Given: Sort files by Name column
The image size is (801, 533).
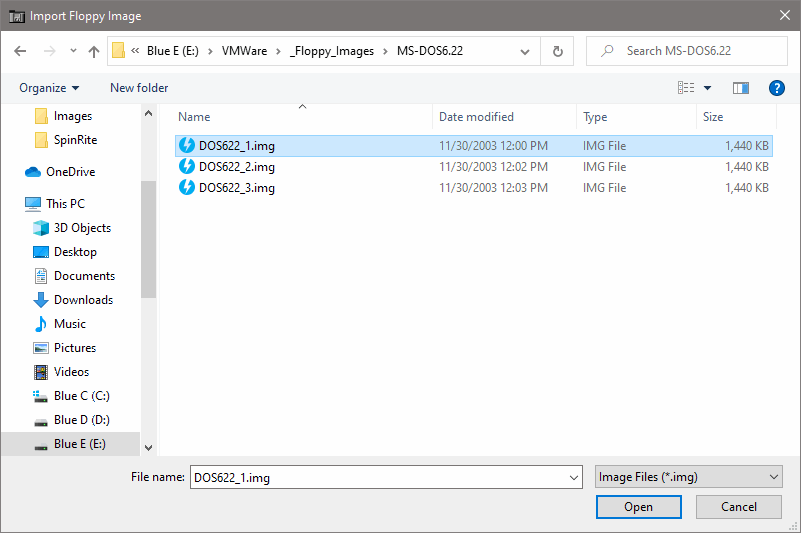Looking at the screenshot, I should click(x=194, y=117).
